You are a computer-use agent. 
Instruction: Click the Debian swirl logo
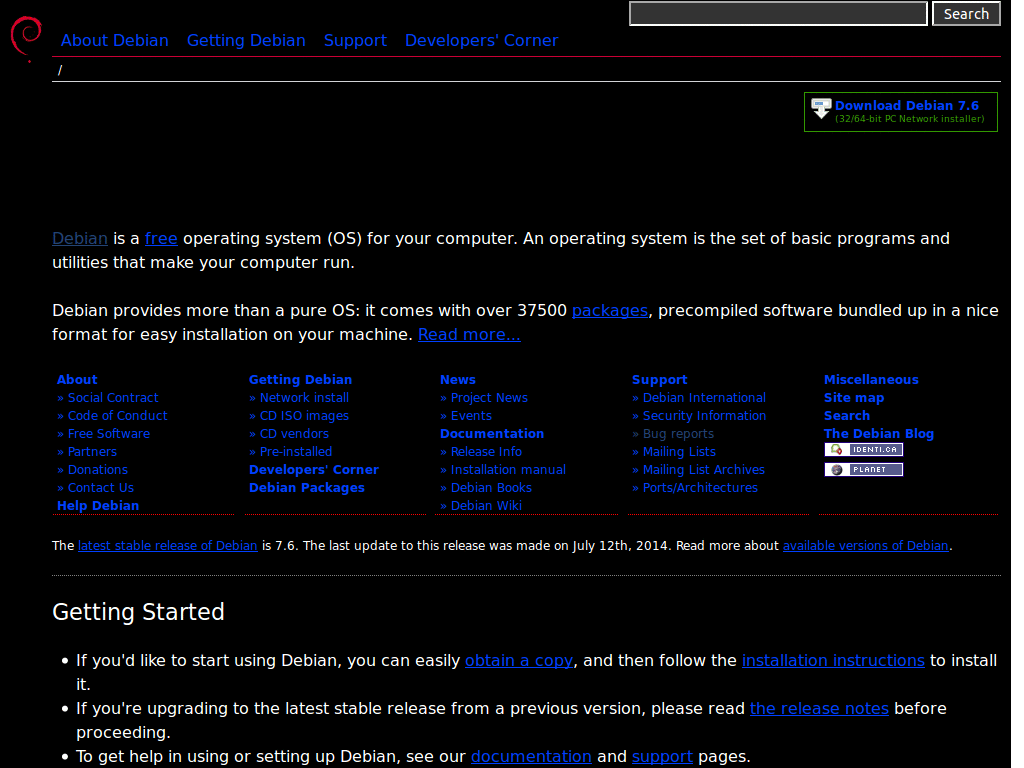[x=24, y=35]
